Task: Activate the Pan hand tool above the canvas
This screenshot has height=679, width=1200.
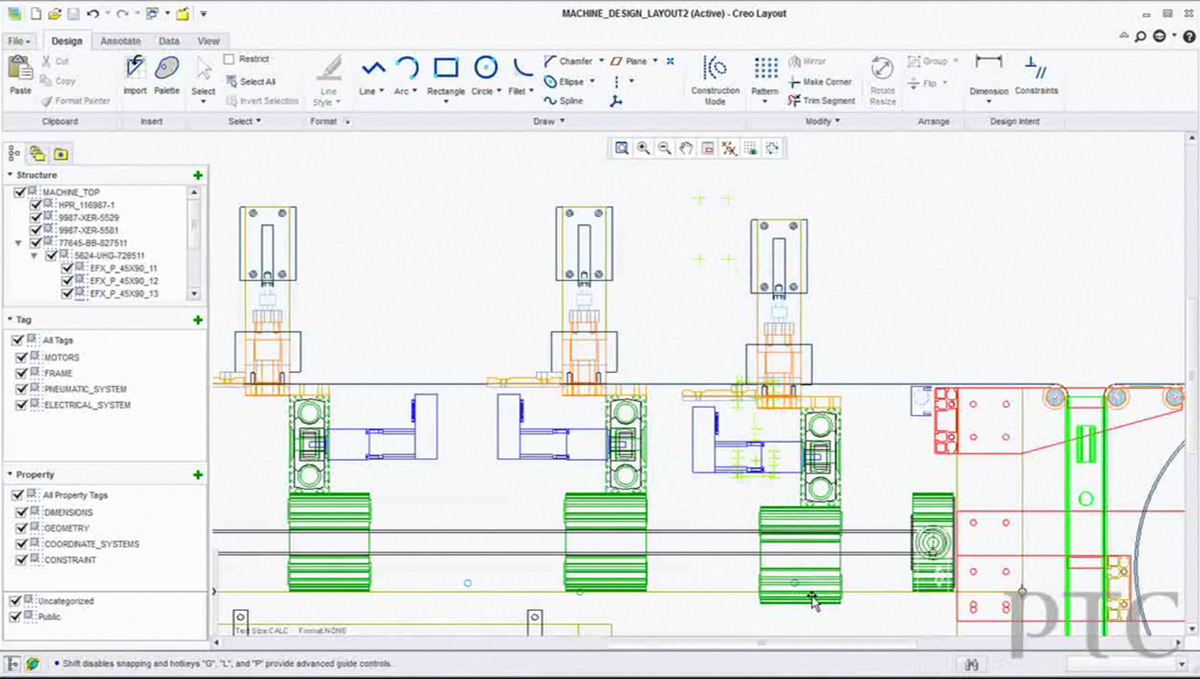Action: point(686,148)
